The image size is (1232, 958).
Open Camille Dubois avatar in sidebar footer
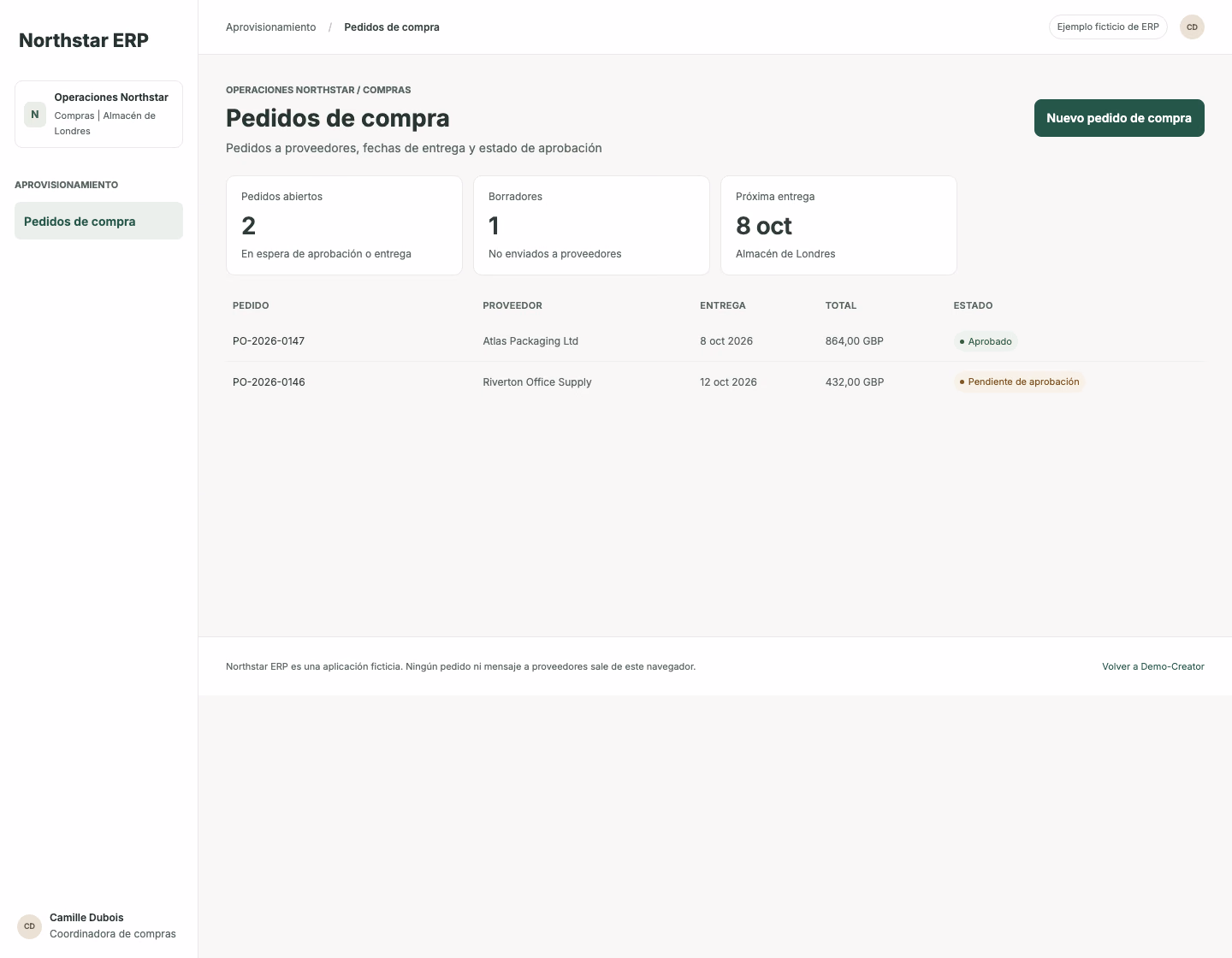point(29,926)
